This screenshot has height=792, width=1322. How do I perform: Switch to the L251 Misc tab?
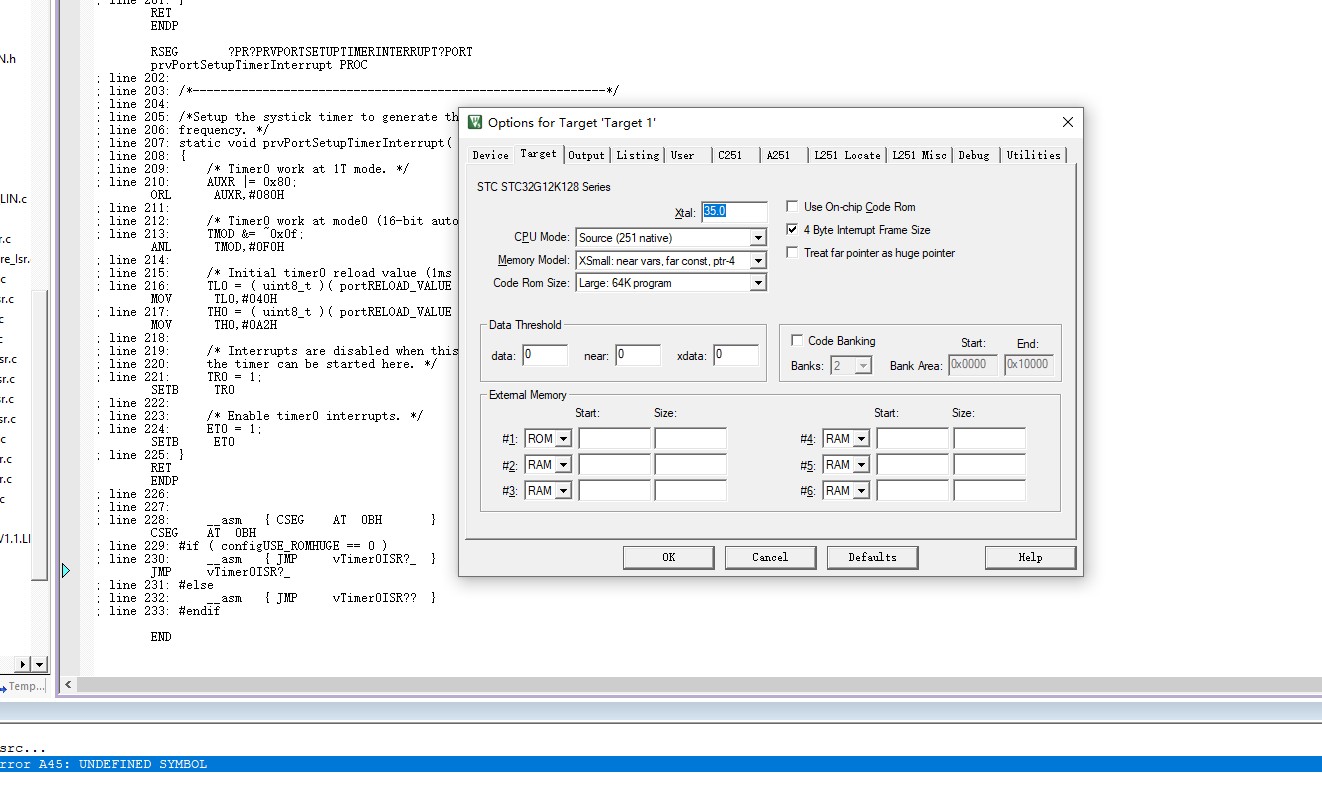(x=919, y=155)
